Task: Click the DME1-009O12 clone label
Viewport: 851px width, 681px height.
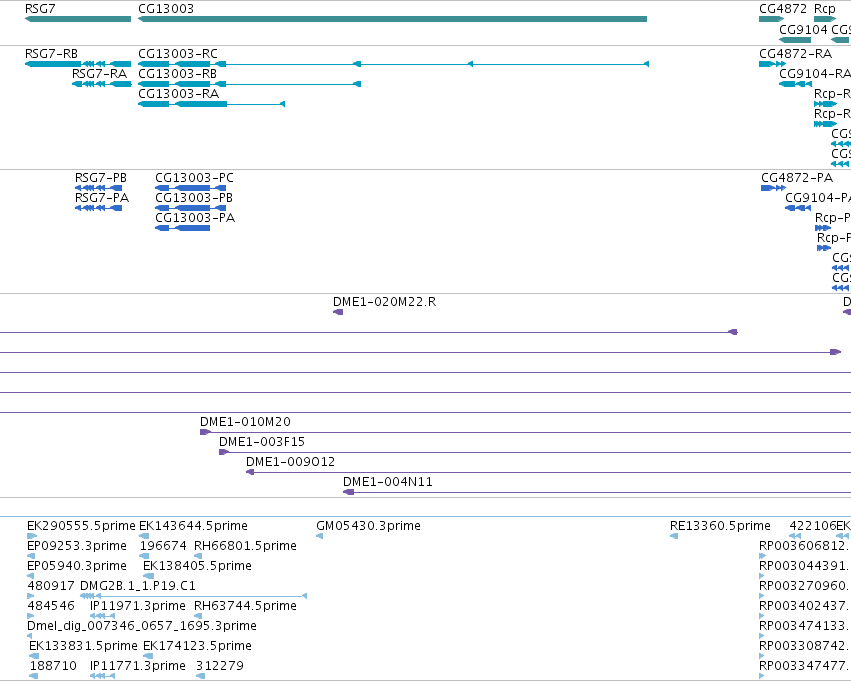Action: (290, 462)
